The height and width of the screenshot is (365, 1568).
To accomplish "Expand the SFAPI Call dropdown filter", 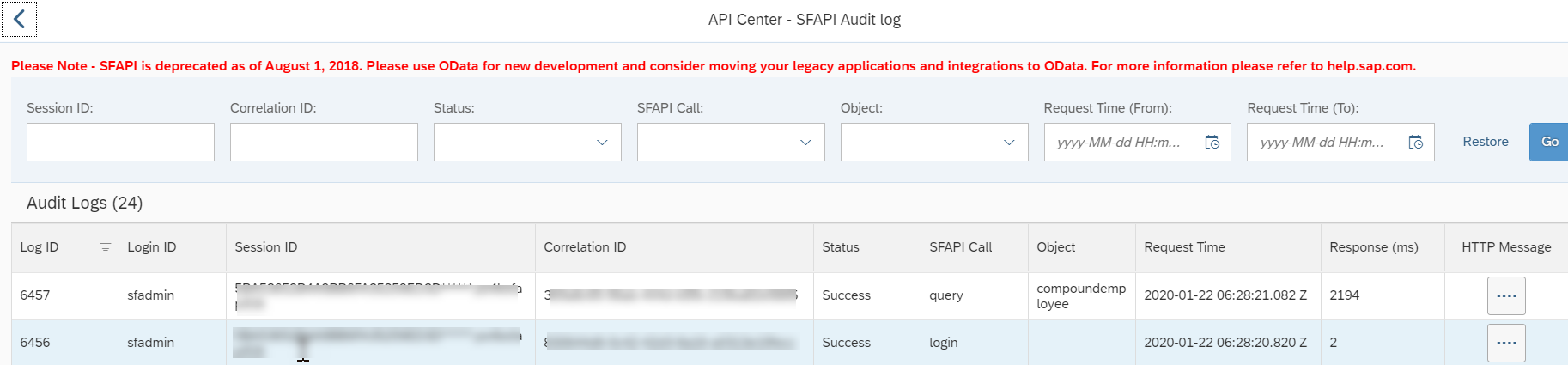I will coord(805,143).
